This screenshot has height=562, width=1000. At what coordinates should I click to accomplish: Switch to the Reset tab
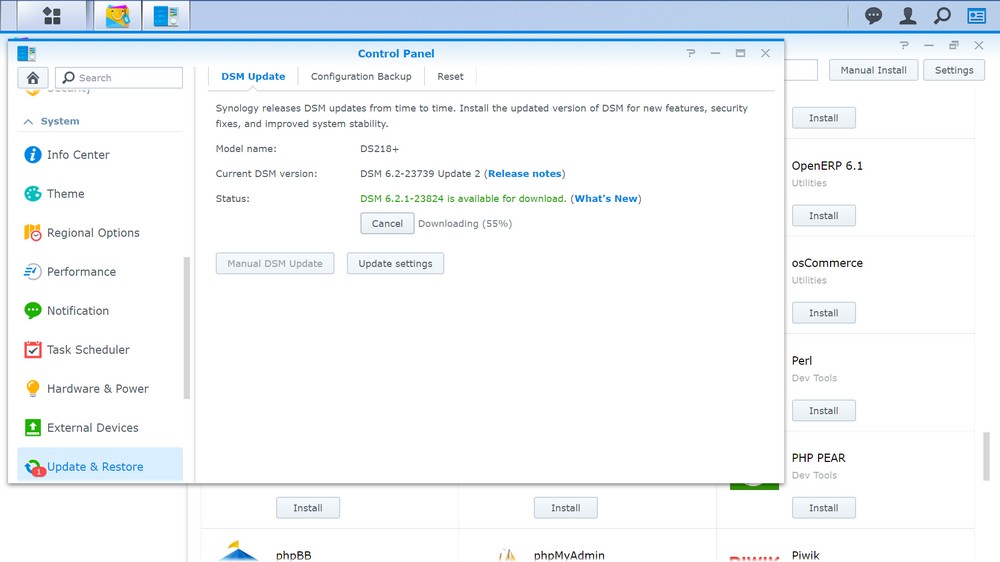pos(450,77)
